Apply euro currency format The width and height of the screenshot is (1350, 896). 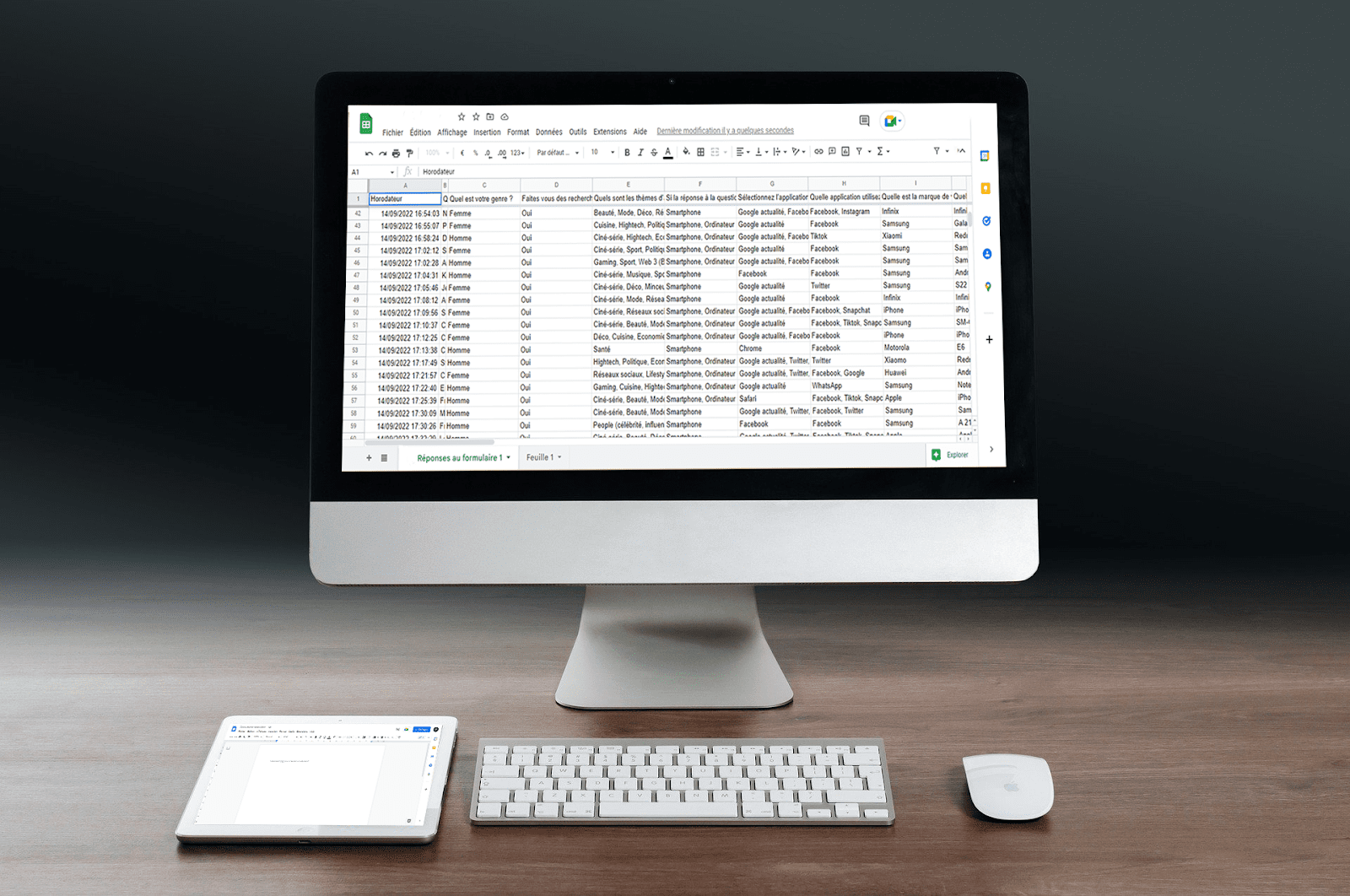462,153
